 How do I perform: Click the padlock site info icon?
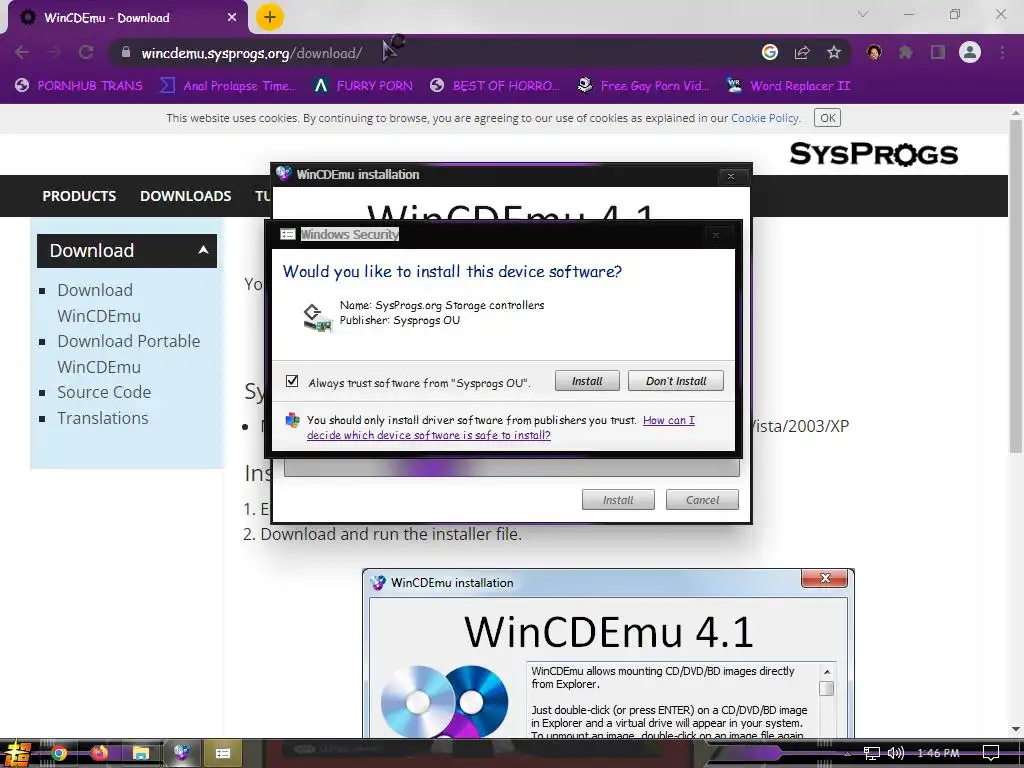point(125,52)
